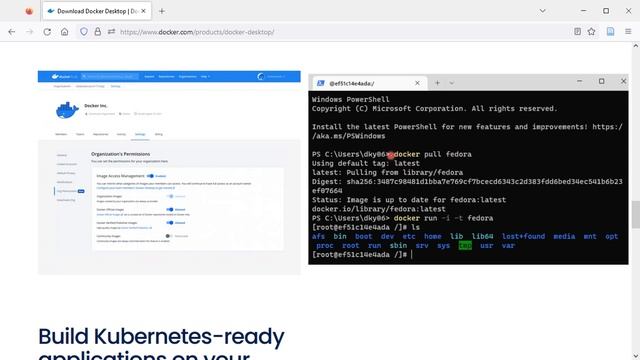
Task: Click 'latest: Pulling from library/fedora' line
Action: pyautogui.click(x=387, y=173)
